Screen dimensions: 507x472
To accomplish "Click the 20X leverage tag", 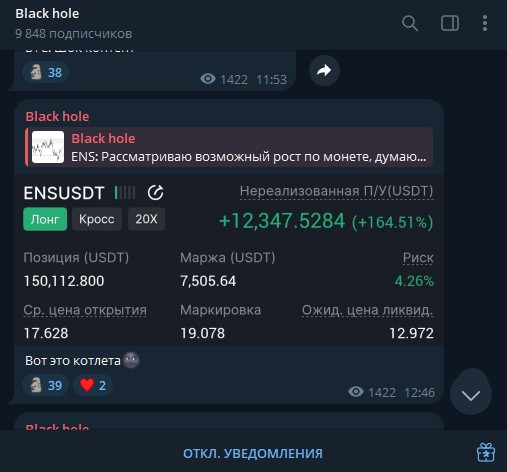I will tap(146, 219).
